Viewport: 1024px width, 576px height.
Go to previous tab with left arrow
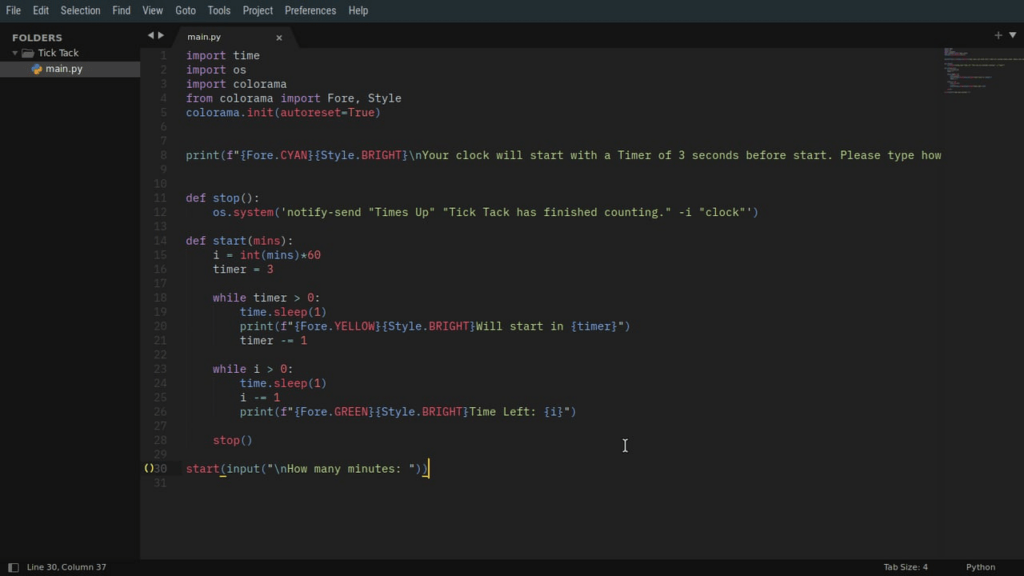point(150,35)
